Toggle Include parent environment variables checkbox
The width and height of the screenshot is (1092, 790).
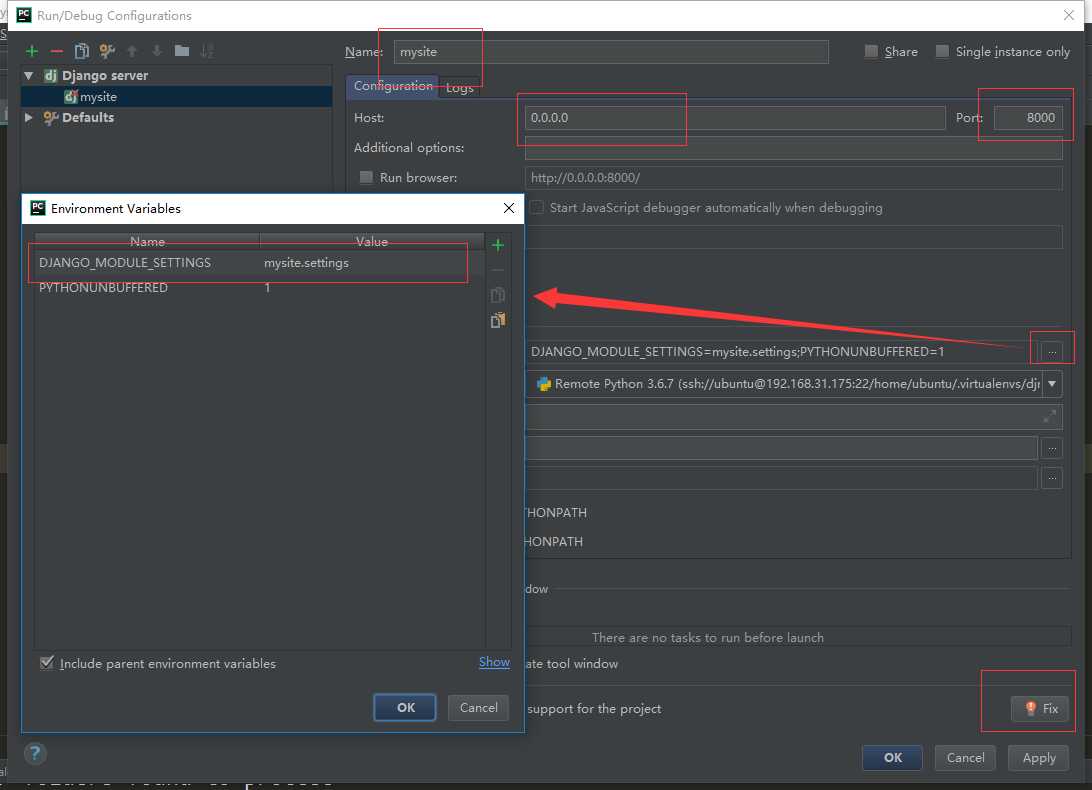point(47,663)
